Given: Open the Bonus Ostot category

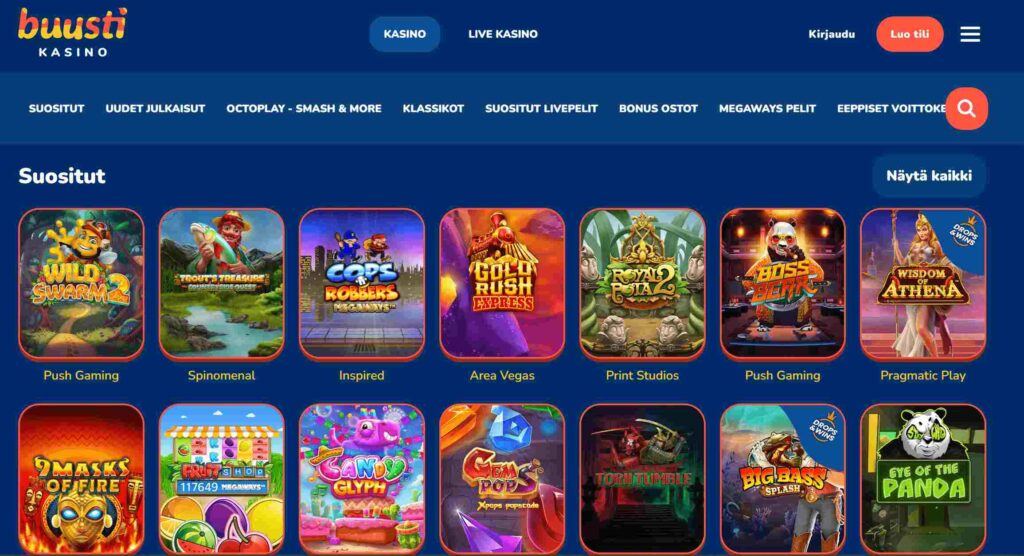Looking at the screenshot, I should pos(658,108).
